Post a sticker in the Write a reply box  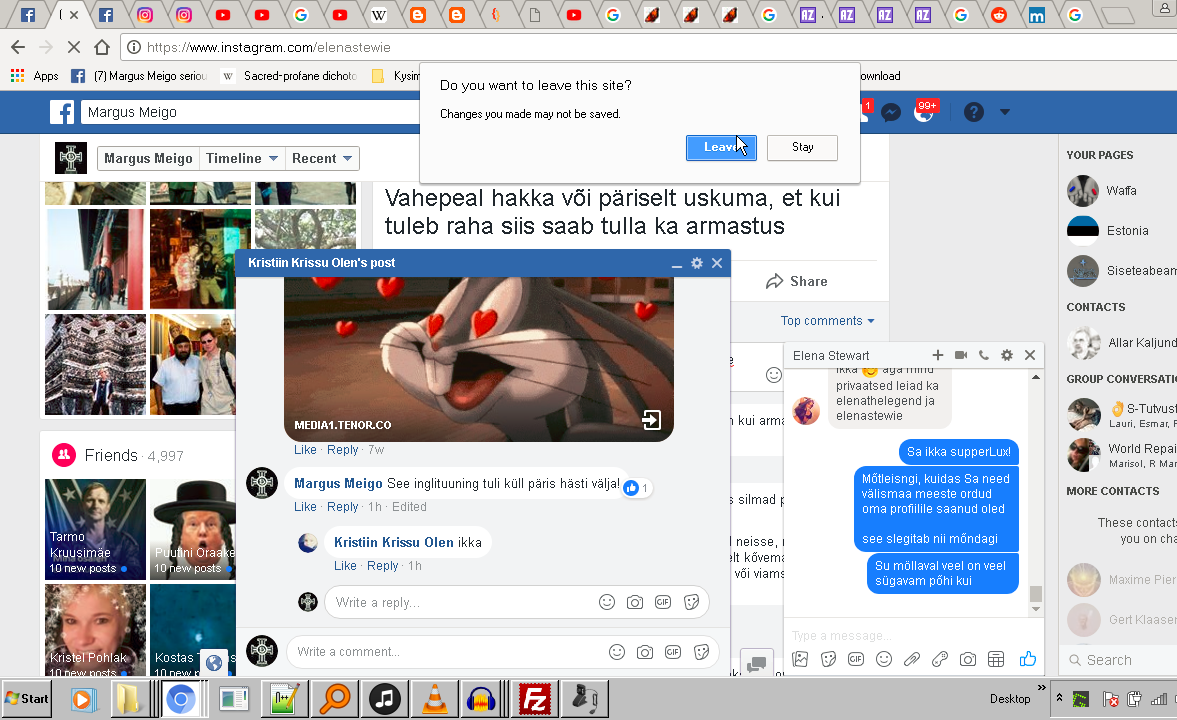point(692,602)
